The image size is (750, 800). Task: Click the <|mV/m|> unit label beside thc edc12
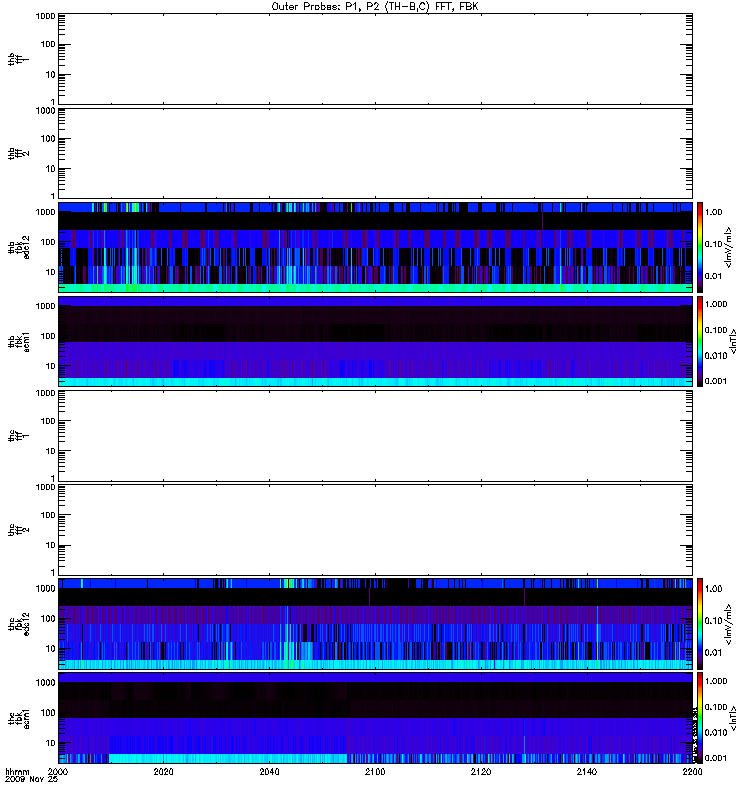pyautogui.click(x=728, y=624)
